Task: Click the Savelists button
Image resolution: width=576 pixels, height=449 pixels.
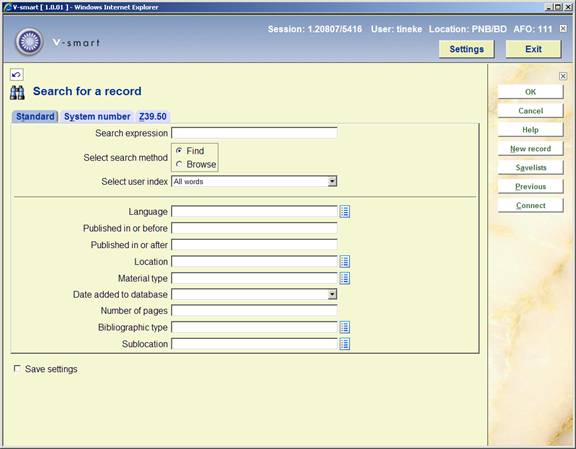Action: 530,168
